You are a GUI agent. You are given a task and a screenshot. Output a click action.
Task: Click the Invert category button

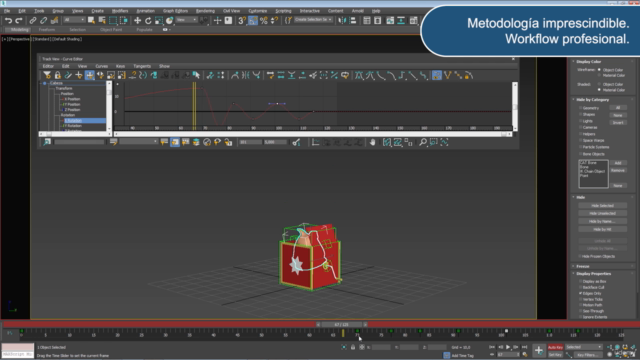point(618,122)
